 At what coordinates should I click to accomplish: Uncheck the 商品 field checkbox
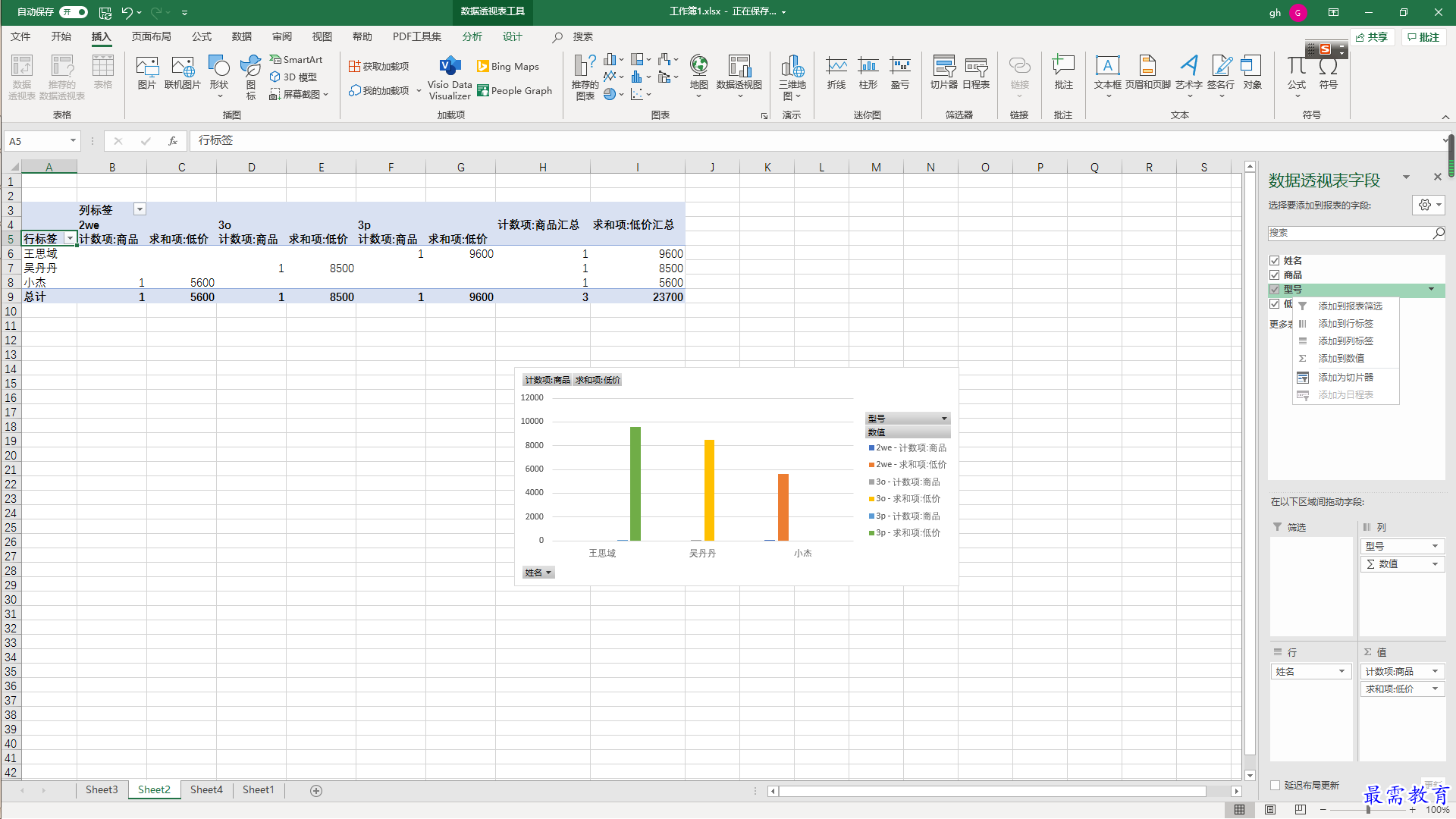pyautogui.click(x=1275, y=275)
